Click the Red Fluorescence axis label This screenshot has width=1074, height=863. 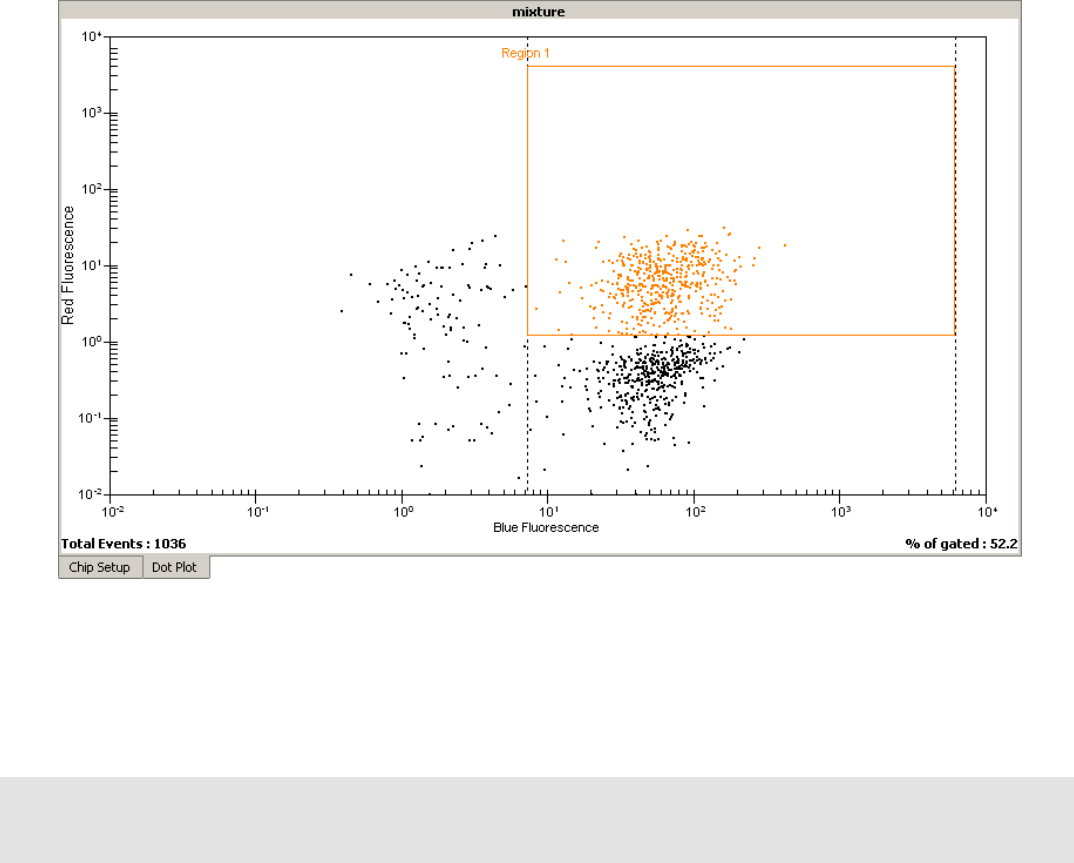[67, 266]
